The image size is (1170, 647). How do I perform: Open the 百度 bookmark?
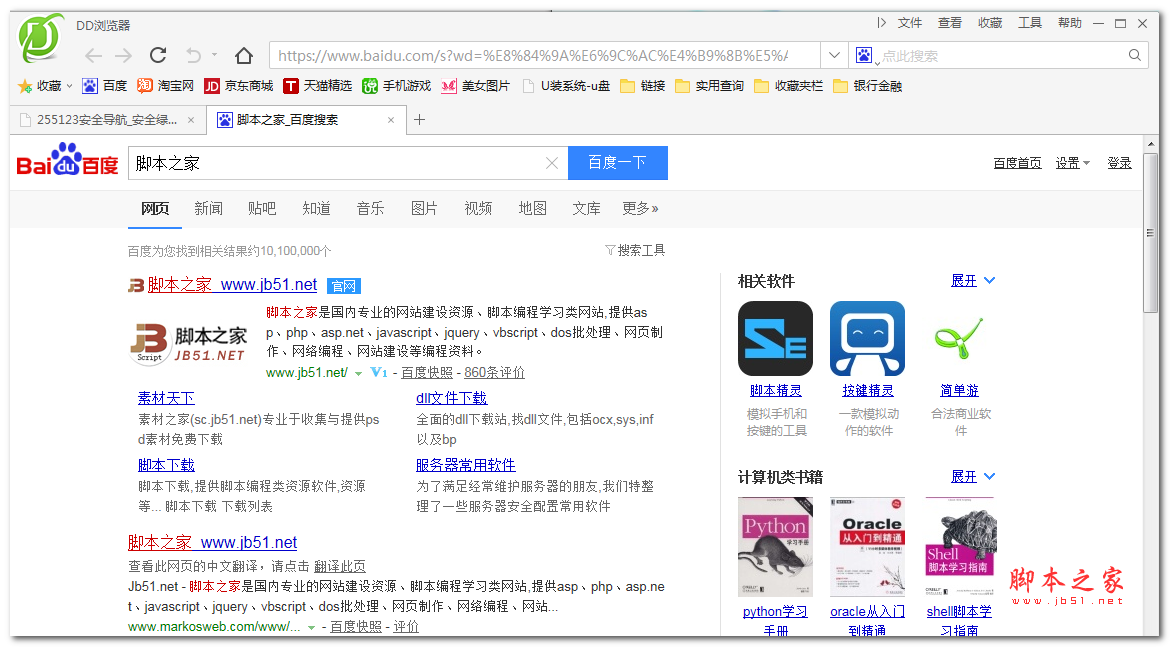(x=104, y=86)
